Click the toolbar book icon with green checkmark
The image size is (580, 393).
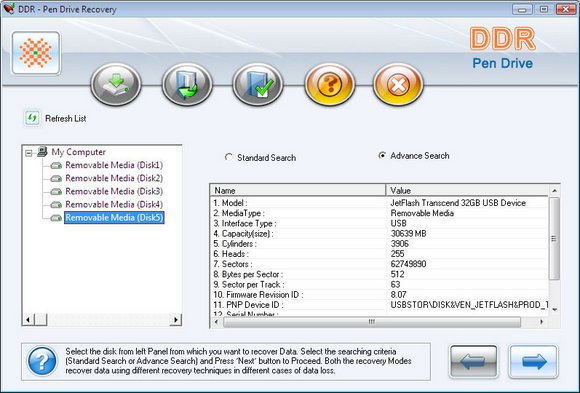[x=258, y=84]
